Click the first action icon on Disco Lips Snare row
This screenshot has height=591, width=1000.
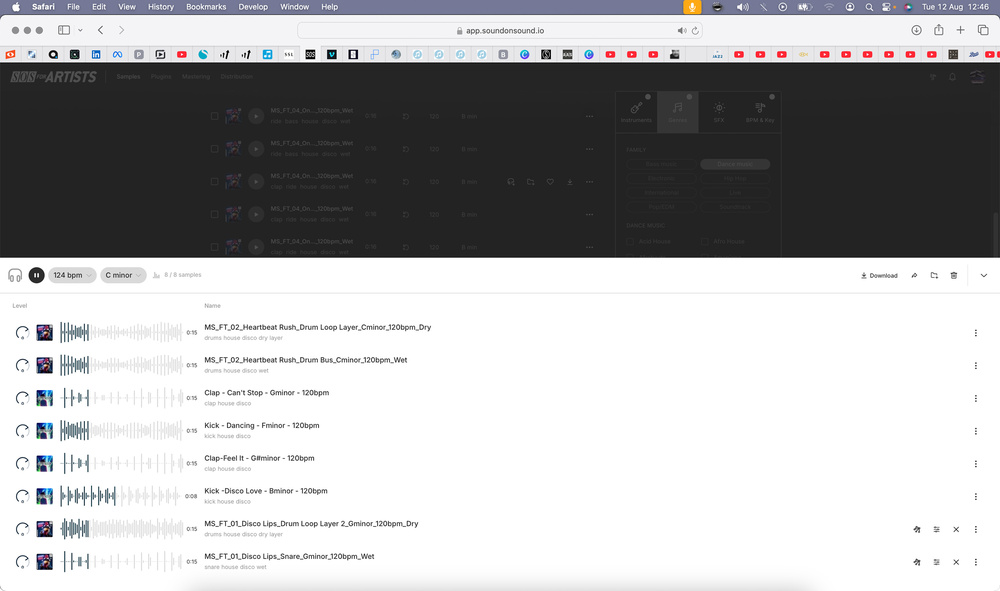coord(917,562)
